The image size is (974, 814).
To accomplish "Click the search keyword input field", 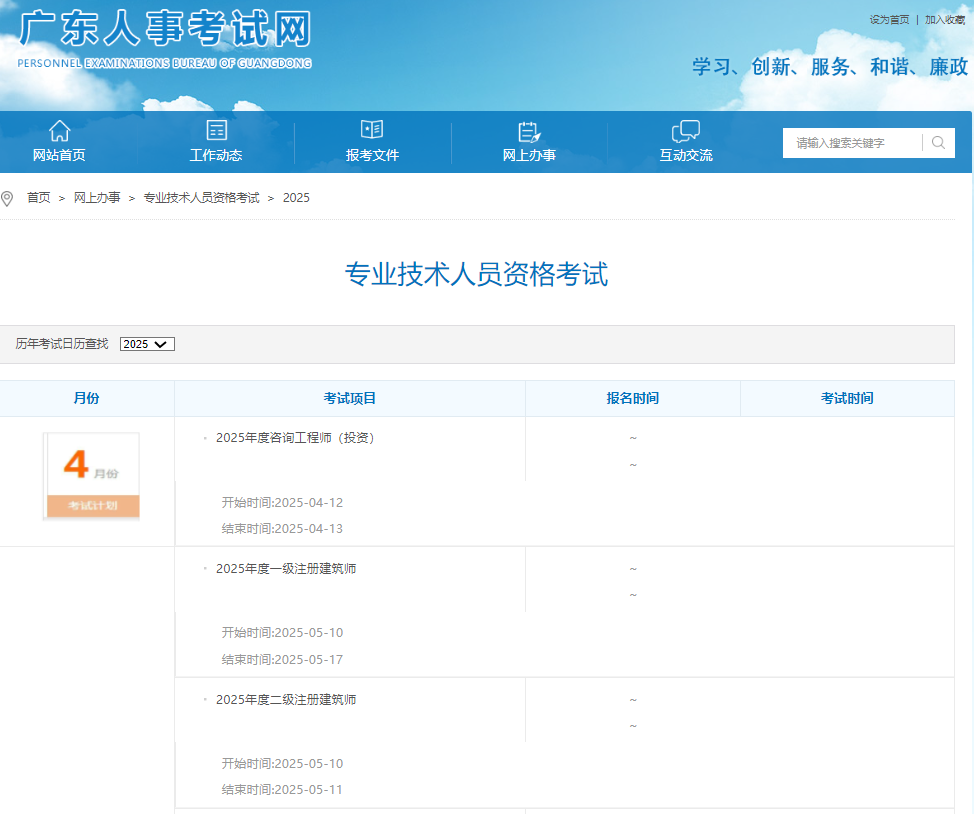I will 852,143.
